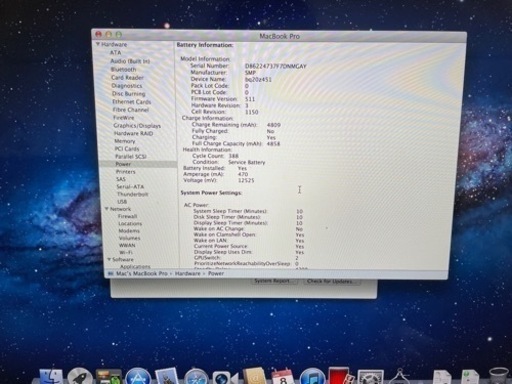Launch Launchpad rocket icon in dock
The height and width of the screenshot is (384, 512).
pyautogui.click(x=80, y=377)
